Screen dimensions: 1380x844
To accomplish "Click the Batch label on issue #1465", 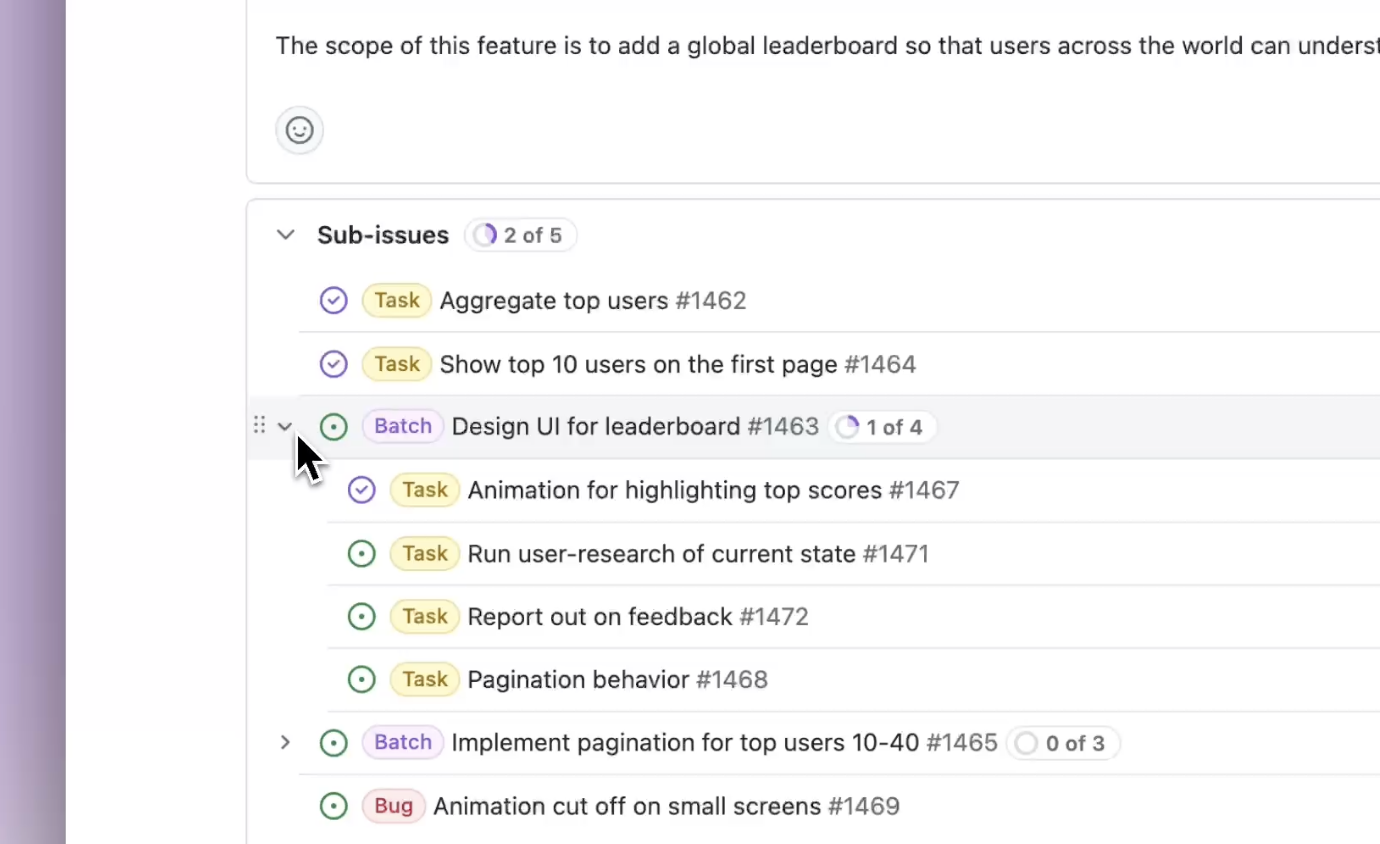I will point(402,742).
